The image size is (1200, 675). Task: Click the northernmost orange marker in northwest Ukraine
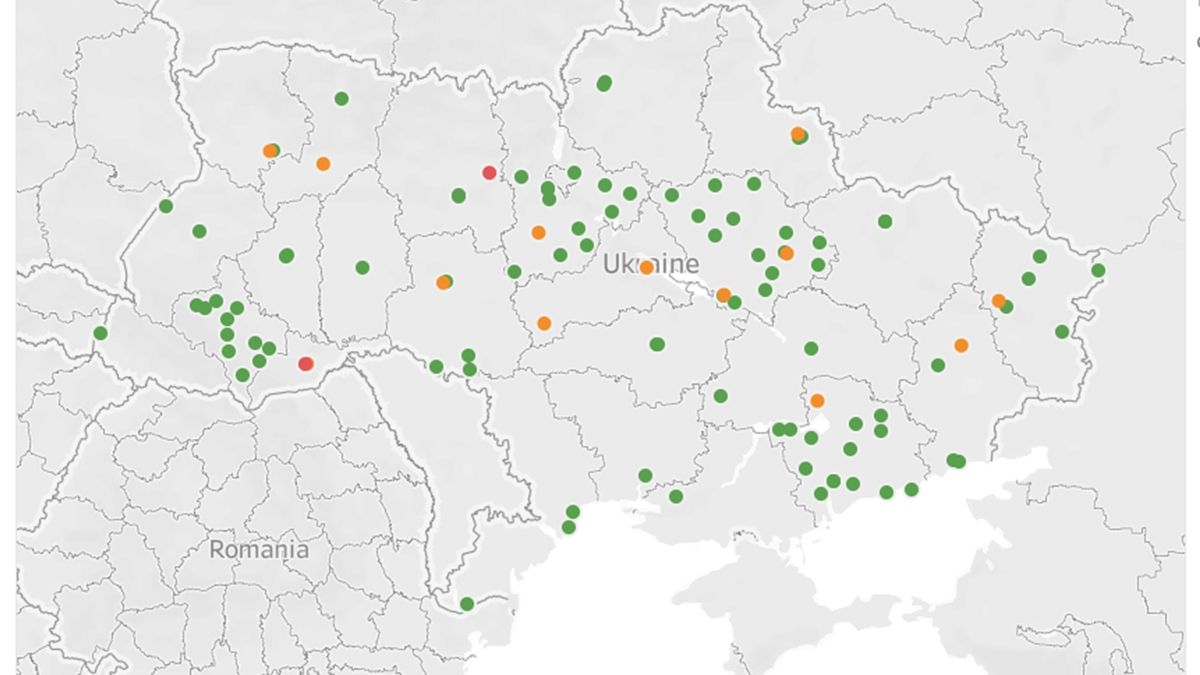click(x=269, y=150)
